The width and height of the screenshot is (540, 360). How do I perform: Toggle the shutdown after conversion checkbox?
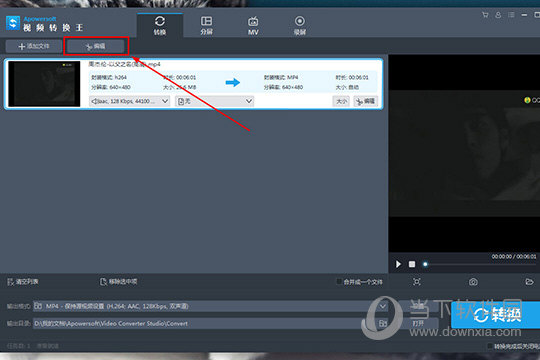490,346
